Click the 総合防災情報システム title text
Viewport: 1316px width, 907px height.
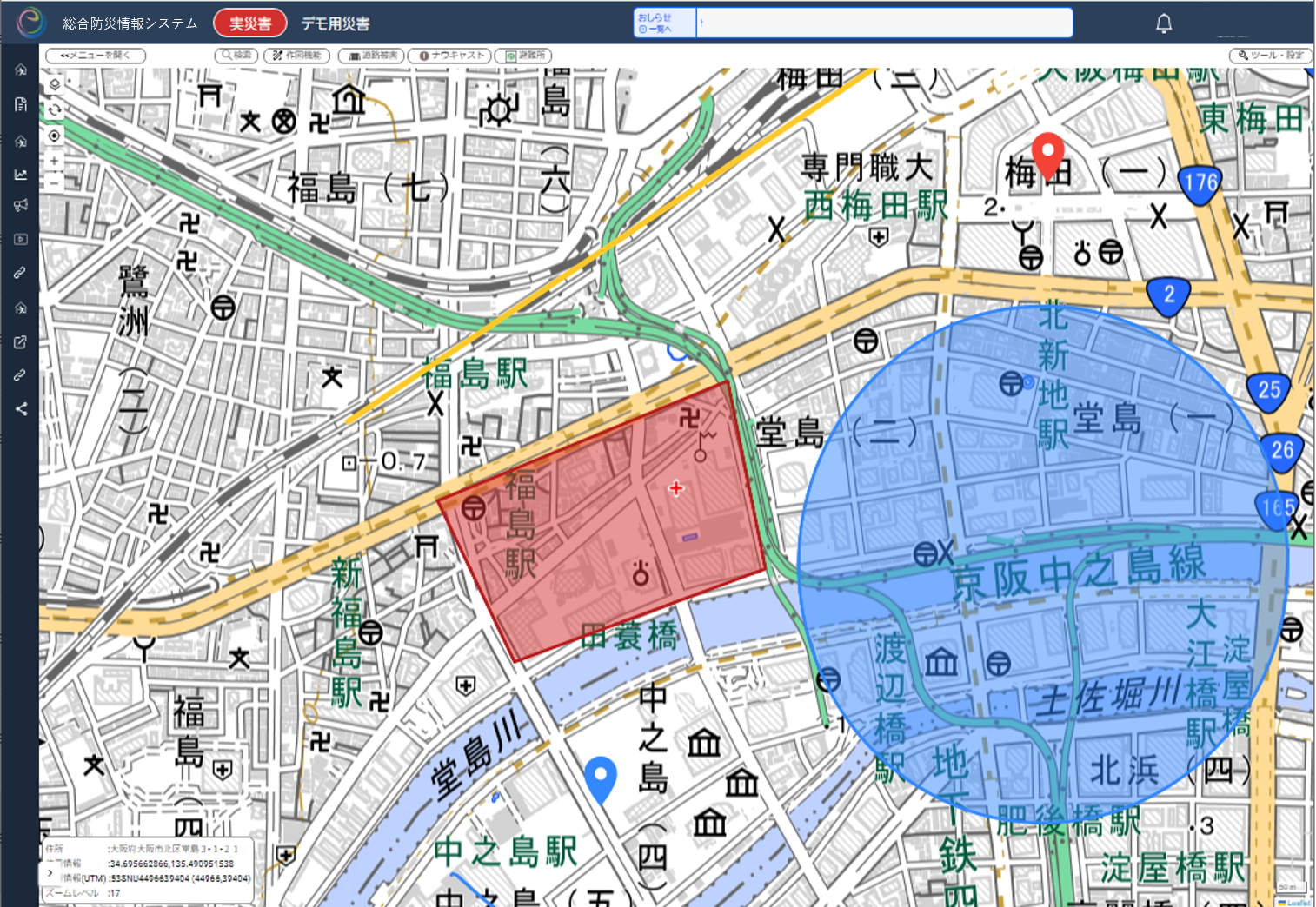[130, 23]
